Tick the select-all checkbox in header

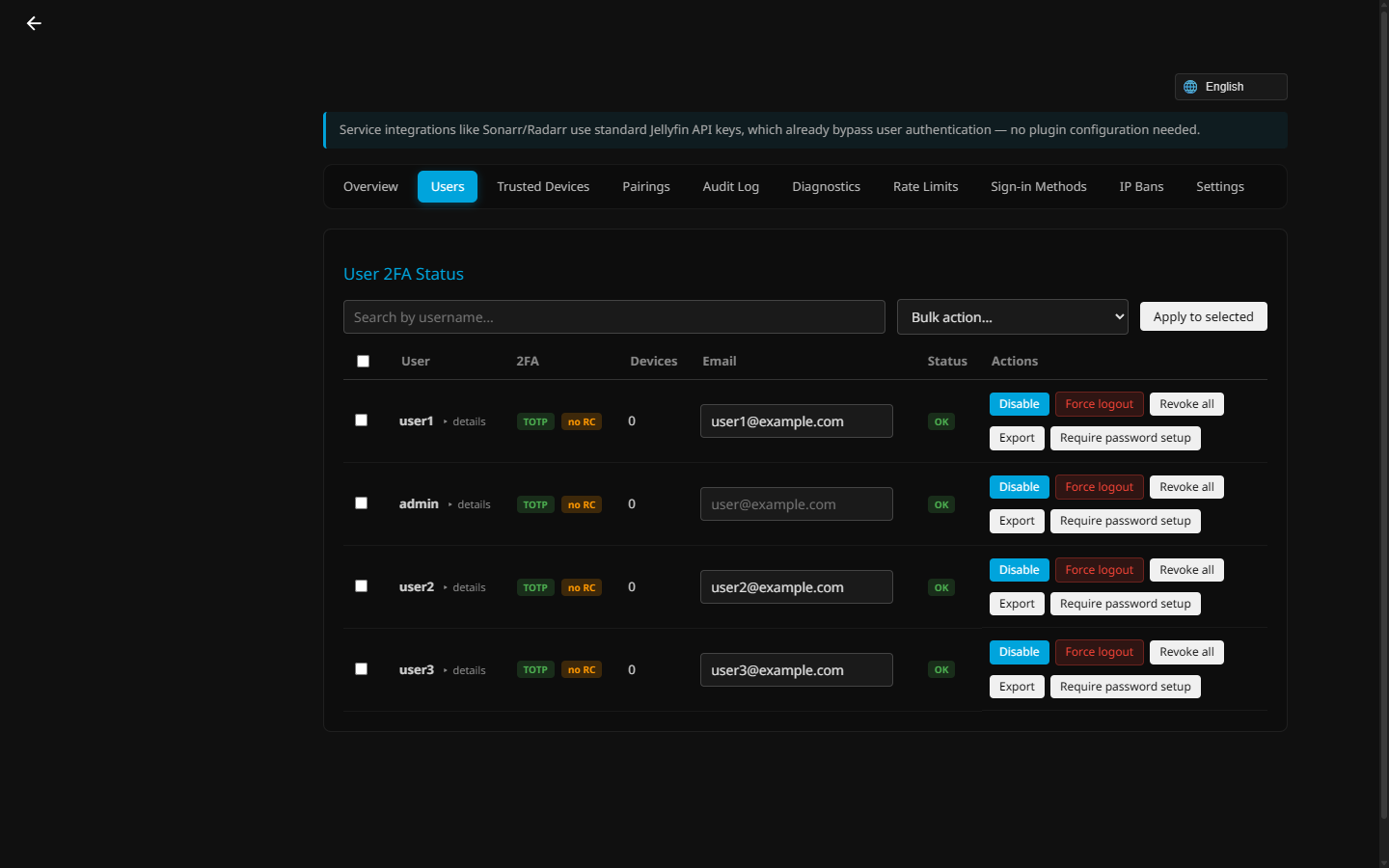tap(363, 362)
